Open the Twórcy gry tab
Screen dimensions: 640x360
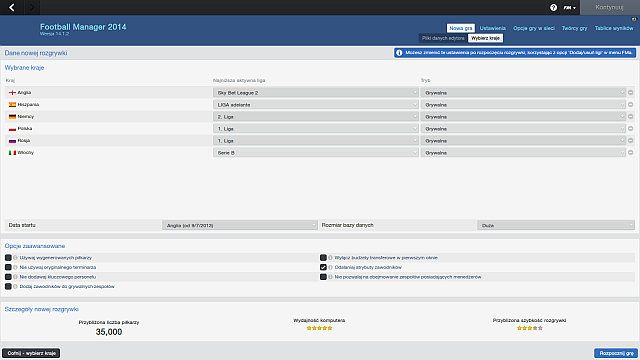tap(574, 28)
